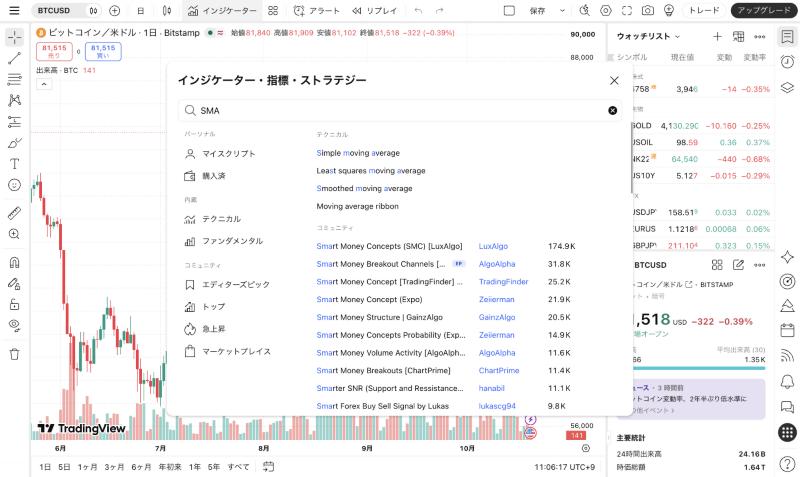Viewport: 800px width, 477px height.
Task: Click the 11:06:17 UTC+9 timezone selector
Action: tap(564, 467)
